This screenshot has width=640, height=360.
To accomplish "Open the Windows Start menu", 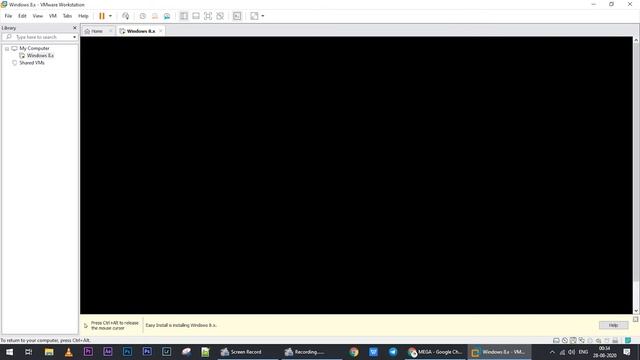I will pyautogui.click(x=9, y=352).
